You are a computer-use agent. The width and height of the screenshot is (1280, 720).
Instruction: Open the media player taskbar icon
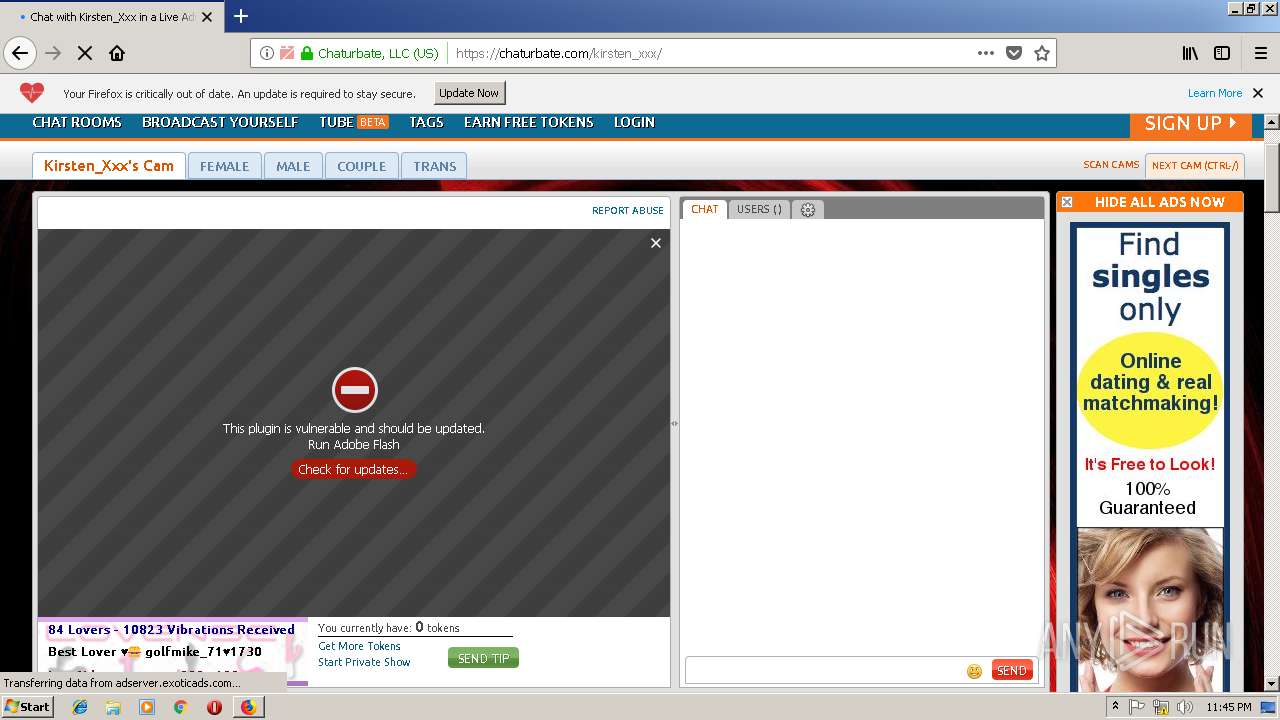pos(147,707)
